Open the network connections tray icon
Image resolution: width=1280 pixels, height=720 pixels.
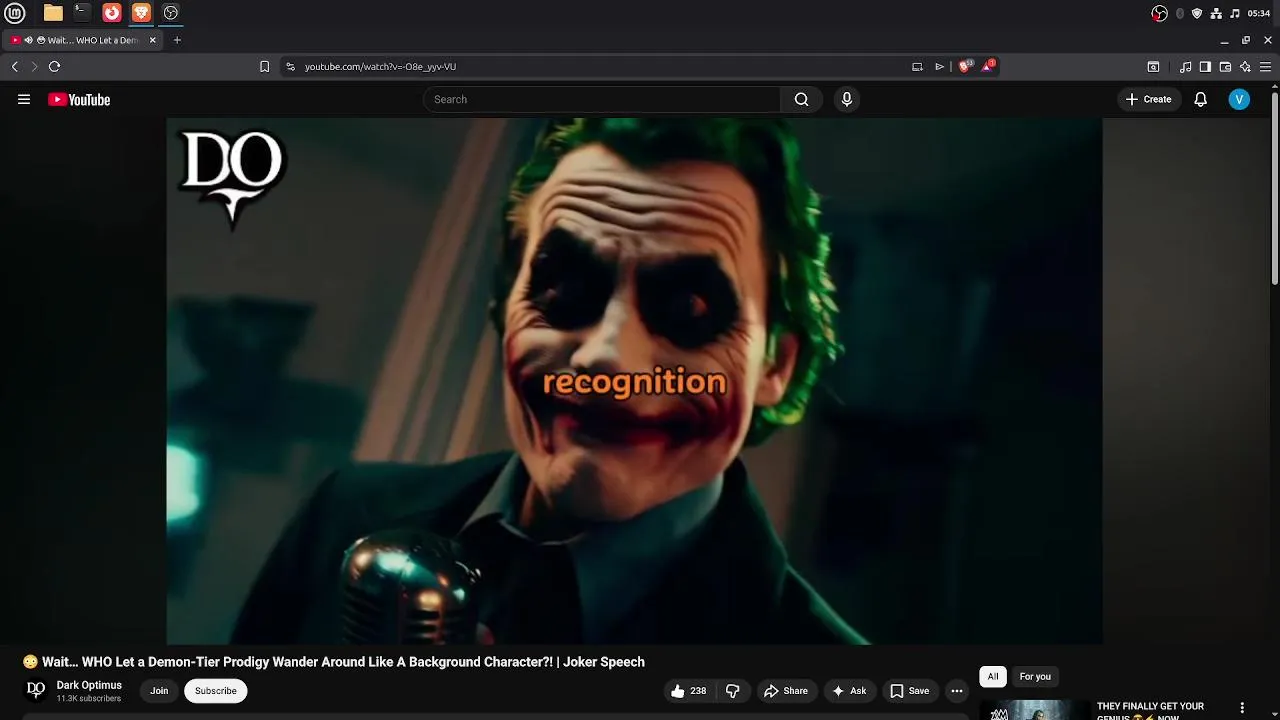pos(1216,13)
